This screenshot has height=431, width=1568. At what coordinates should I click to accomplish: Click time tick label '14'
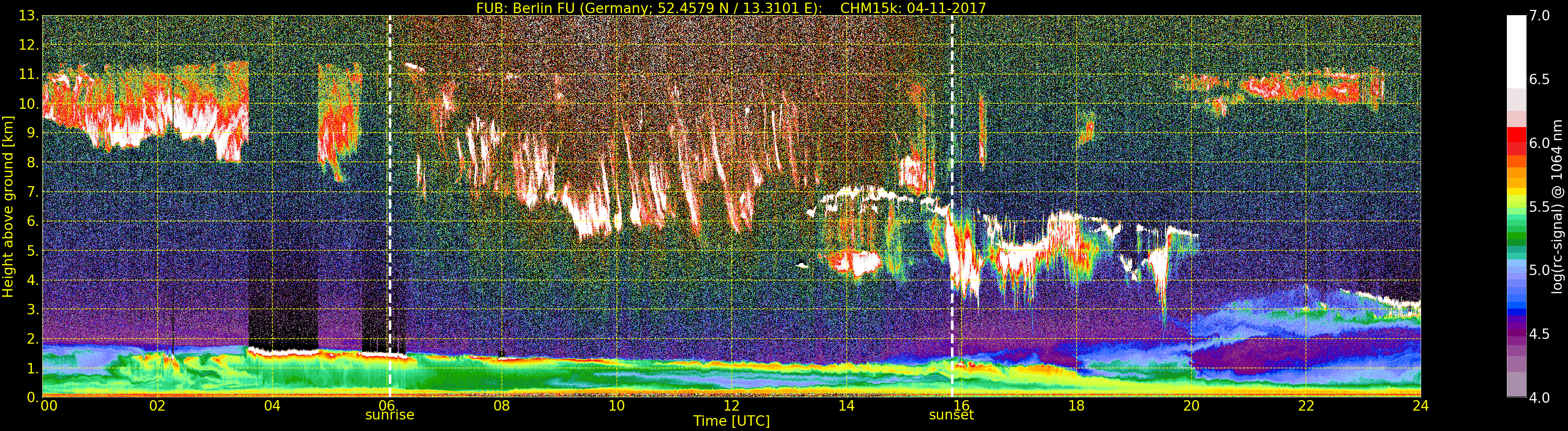pyautogui.click(x=846, y=405)
